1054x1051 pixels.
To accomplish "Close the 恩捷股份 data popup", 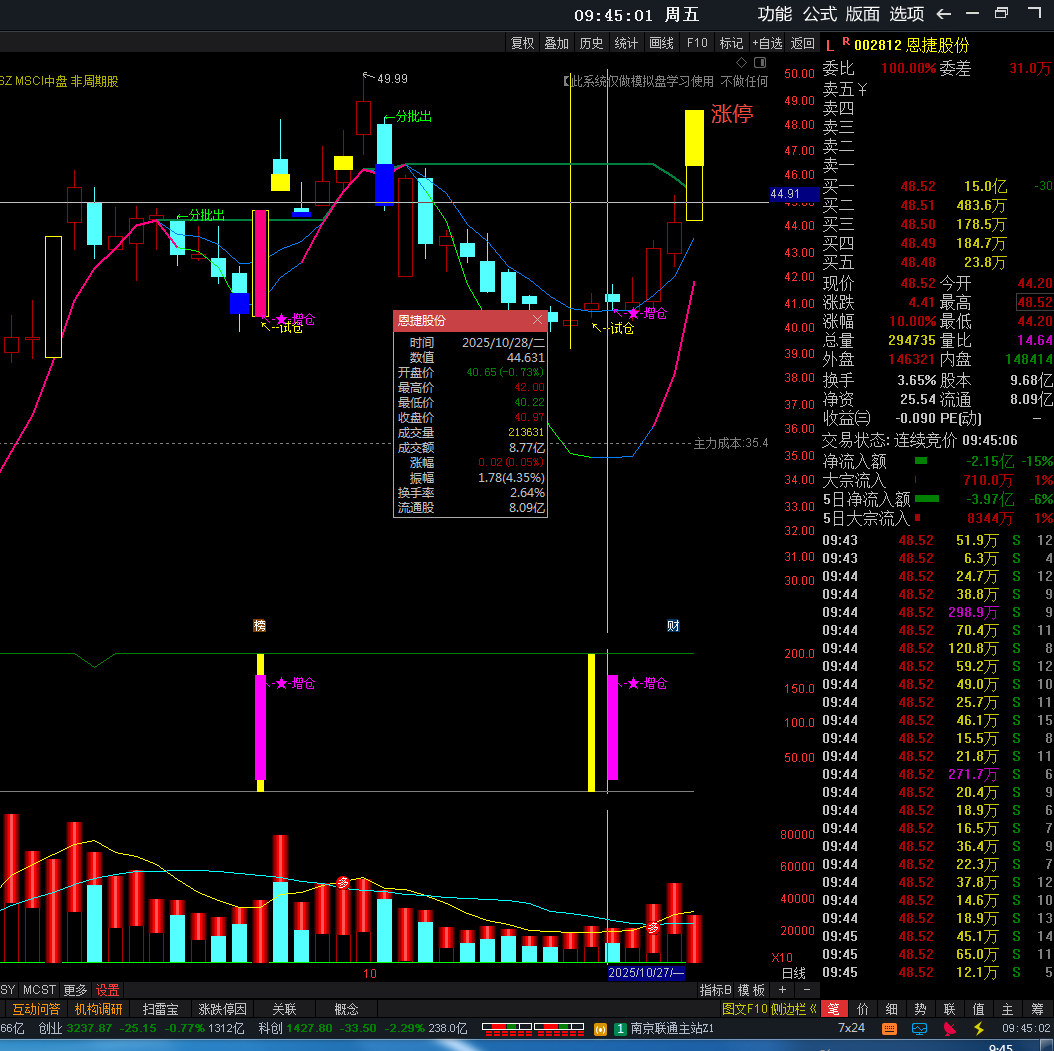I will pyautogui.click(x=537, y=320).
